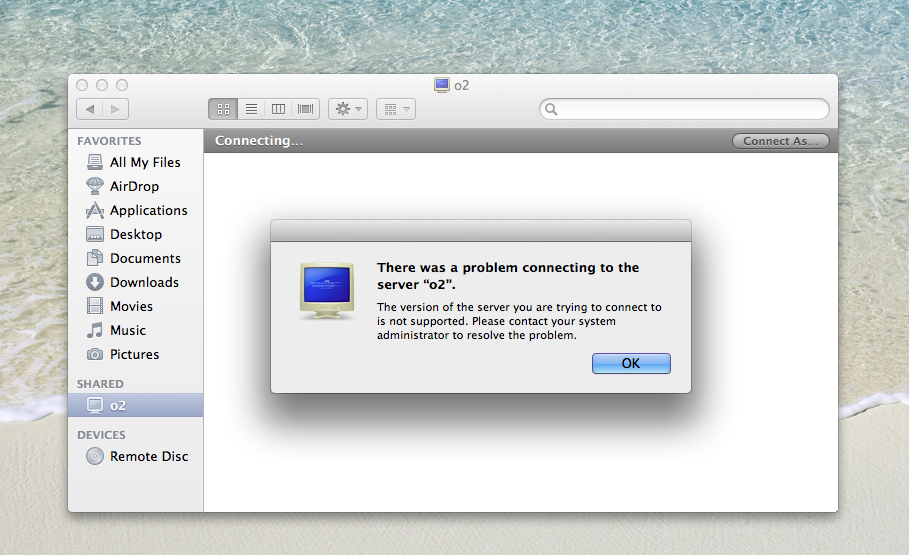This screenshot has width=909, height=555.
Task: Select the o2 shared server
Action: point(136,405)
